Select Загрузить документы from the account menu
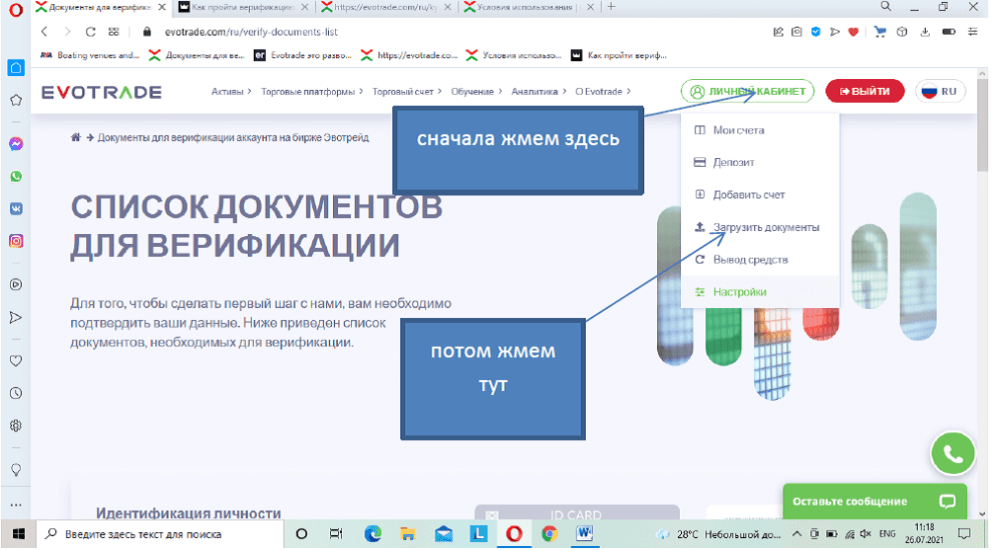 click(x=765, y=227)
